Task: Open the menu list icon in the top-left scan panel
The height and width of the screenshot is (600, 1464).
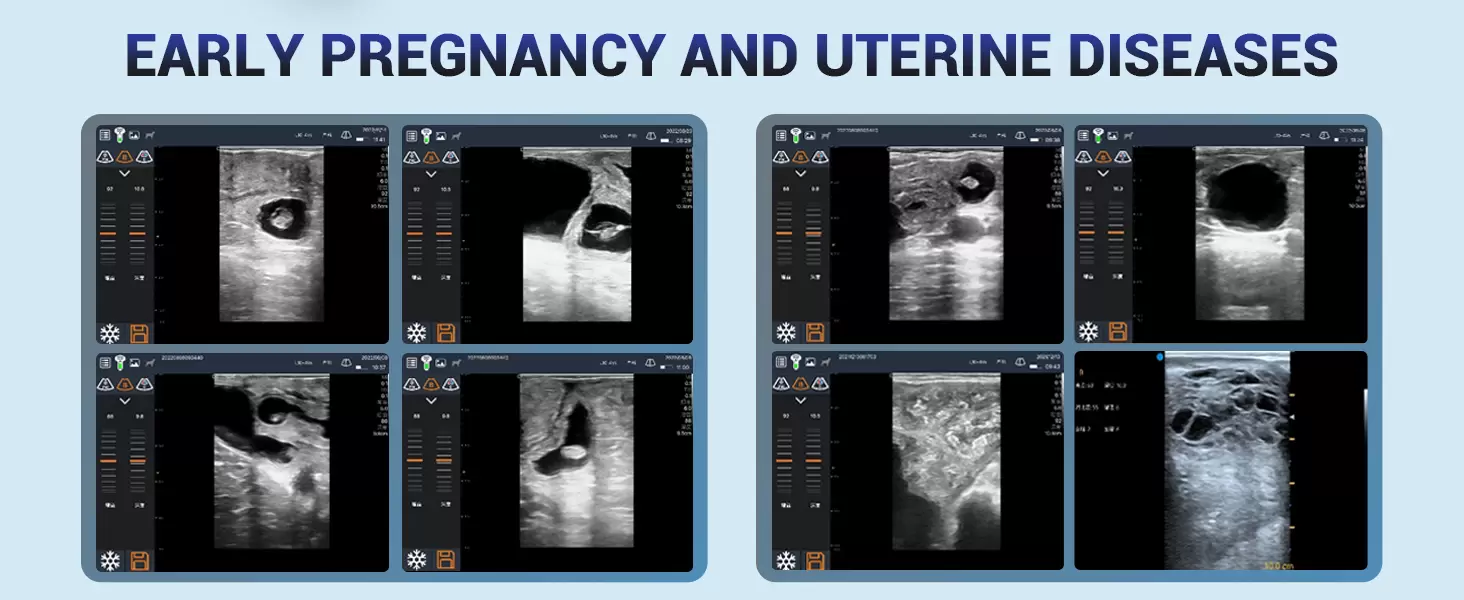Action: pyautogui.click(x=105, y=135)
